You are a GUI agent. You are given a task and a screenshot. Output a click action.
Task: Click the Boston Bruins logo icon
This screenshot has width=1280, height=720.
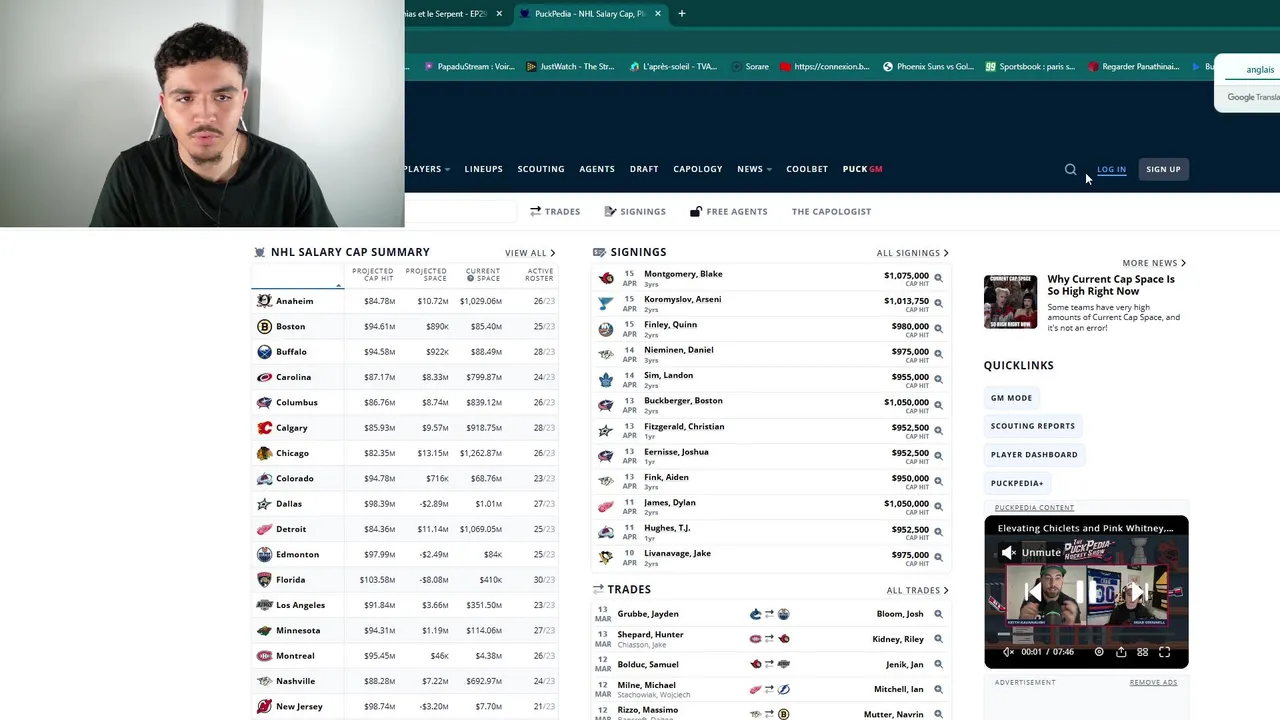(x=264, y=326)
